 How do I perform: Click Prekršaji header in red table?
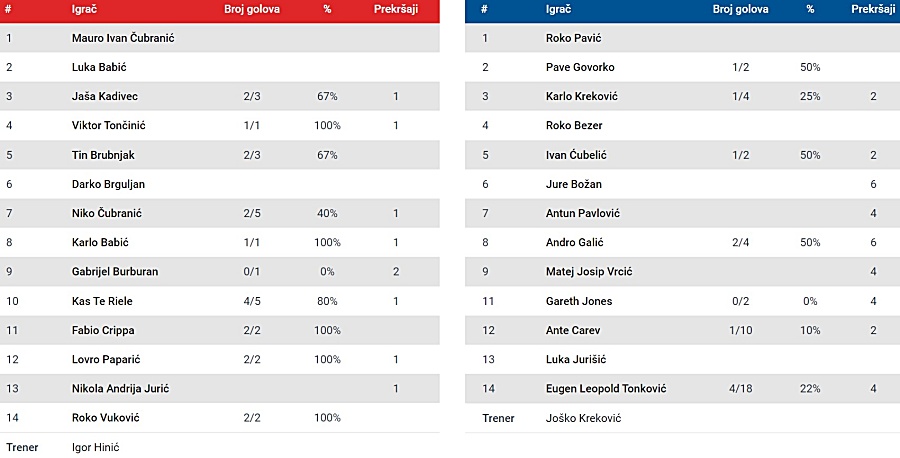tap(396, 9)
